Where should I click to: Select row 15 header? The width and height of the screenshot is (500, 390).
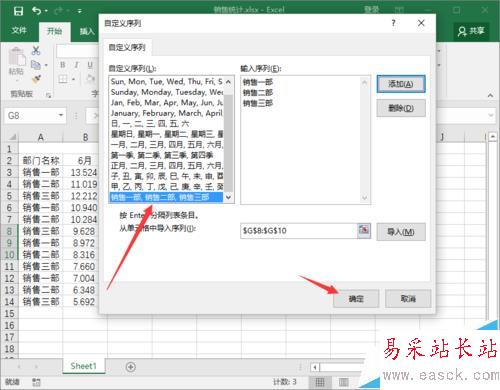[10, 314]
